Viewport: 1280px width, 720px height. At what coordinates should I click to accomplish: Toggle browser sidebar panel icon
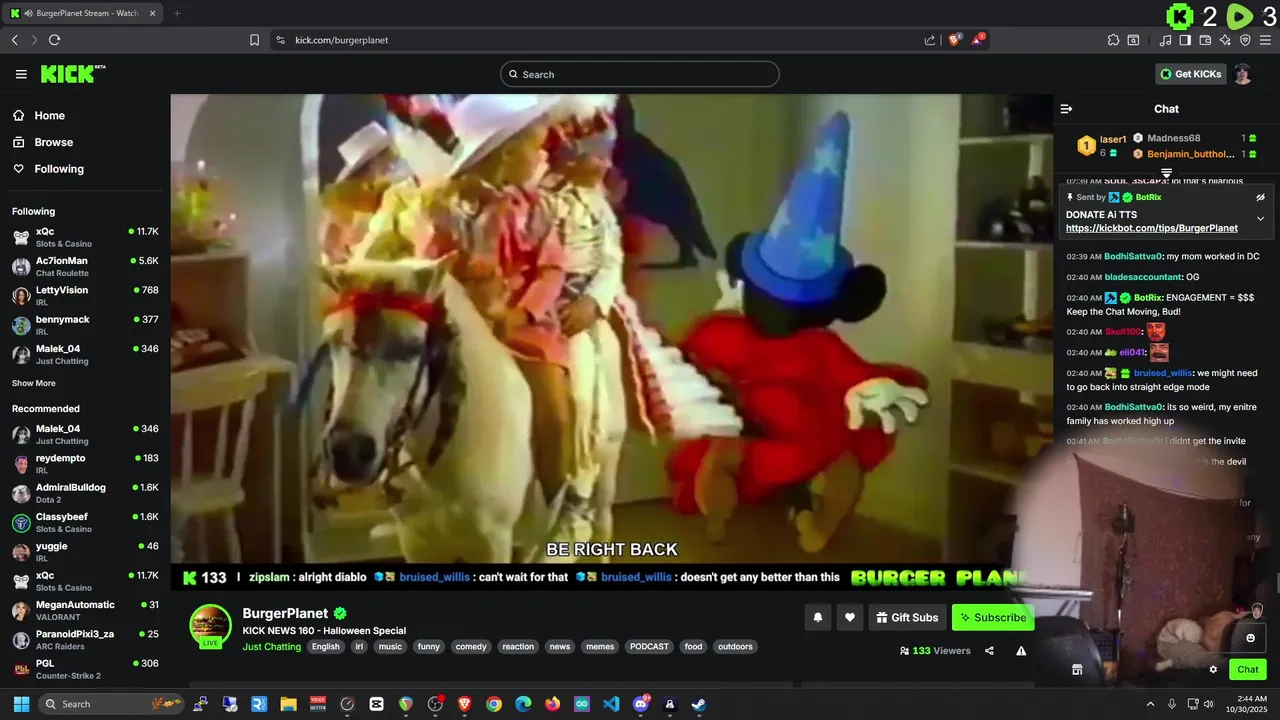(1185, 40)
